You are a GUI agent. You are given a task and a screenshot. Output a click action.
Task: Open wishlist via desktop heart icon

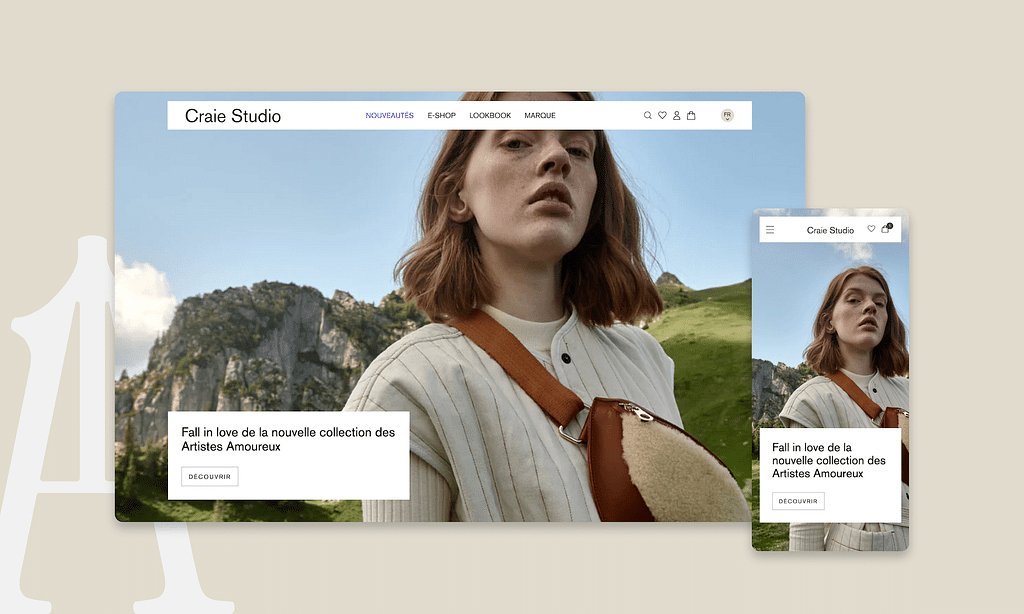[662, 116]
